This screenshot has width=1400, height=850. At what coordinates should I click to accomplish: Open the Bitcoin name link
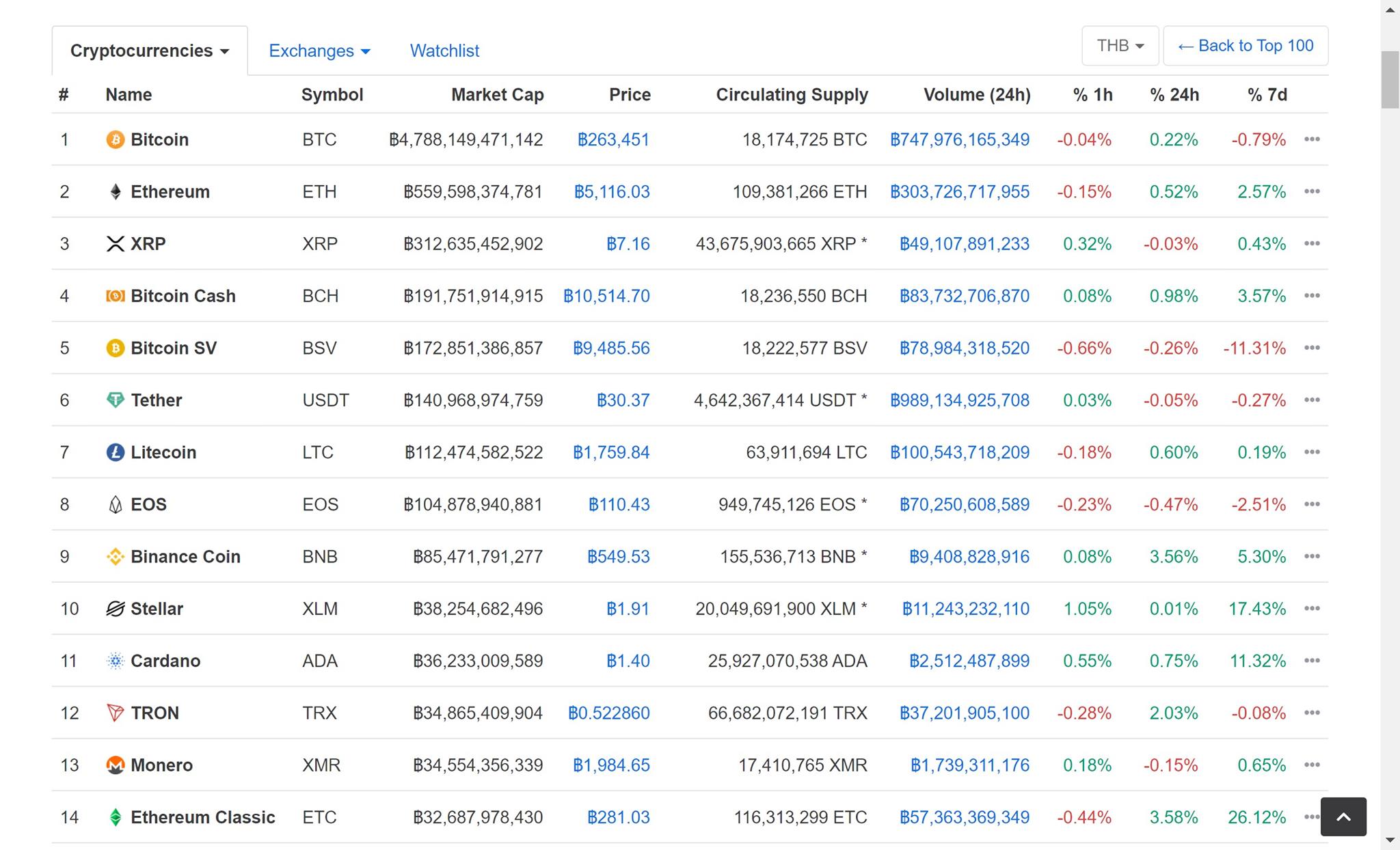(159, 139)
